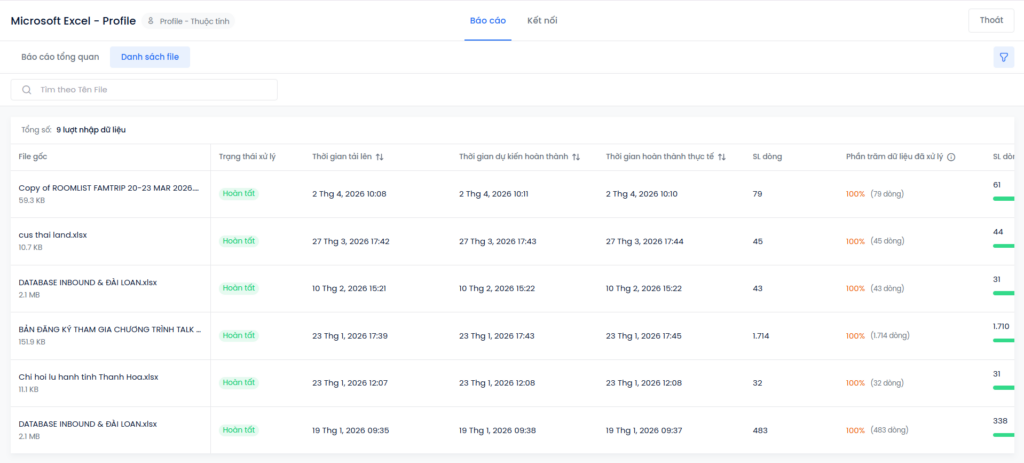Select the Danh sách file sub-tab
The width and height of the screenshot is (1024, 463).
pos(150,57)
